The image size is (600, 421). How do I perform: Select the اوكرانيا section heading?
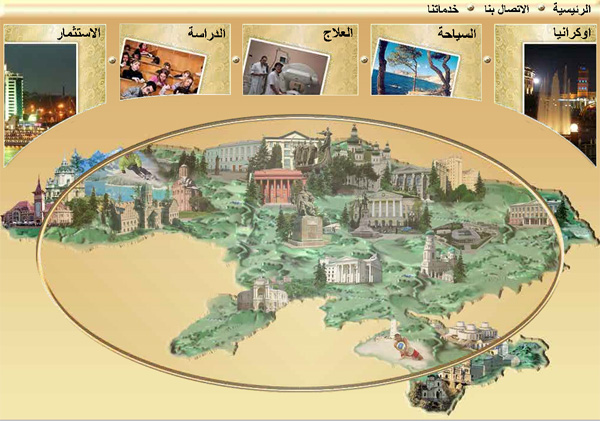pos(572,34)
